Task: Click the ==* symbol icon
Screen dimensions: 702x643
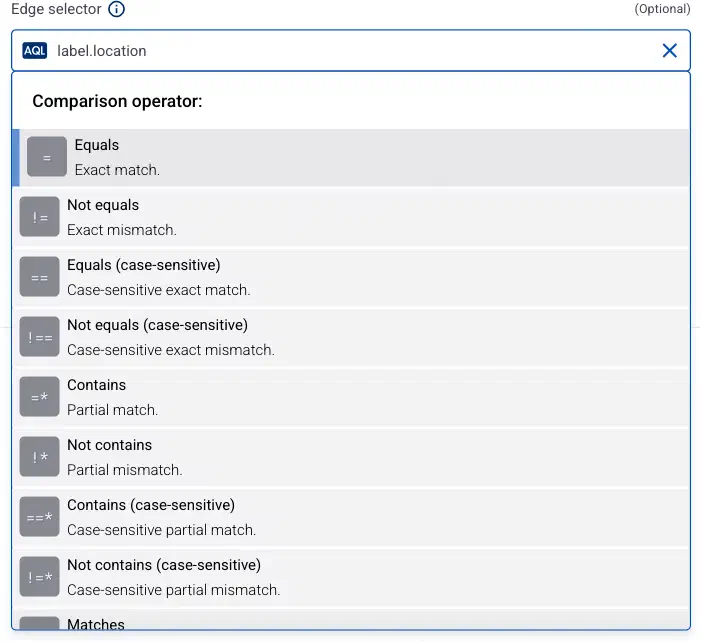Action: pos(39,517)
